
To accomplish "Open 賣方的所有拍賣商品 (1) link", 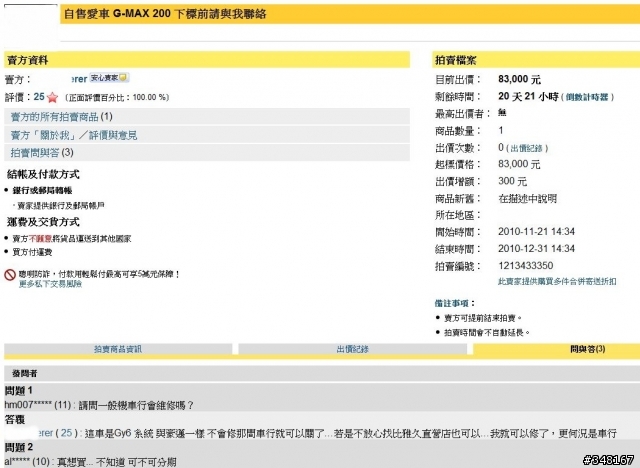I will (61, 117).
